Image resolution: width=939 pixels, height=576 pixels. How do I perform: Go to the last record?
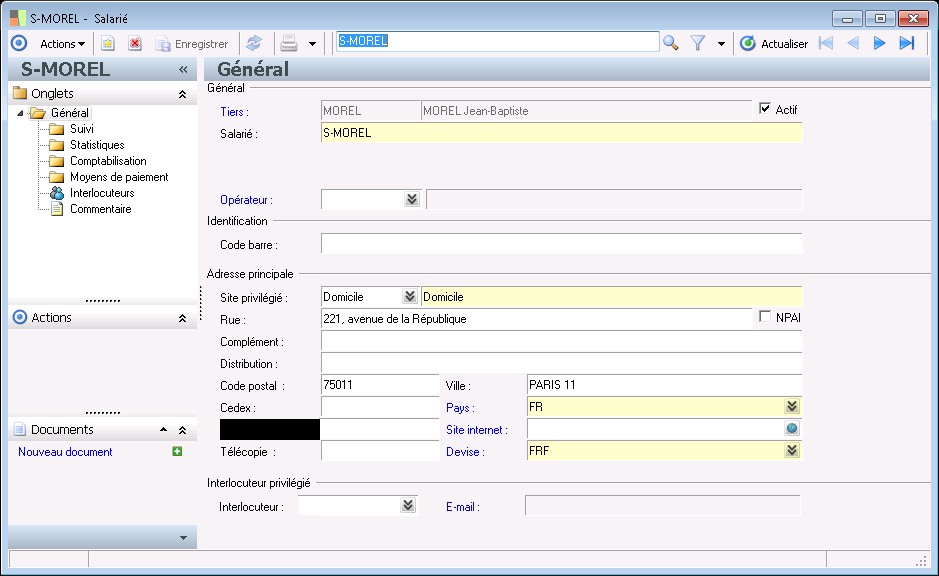(907, 43)
